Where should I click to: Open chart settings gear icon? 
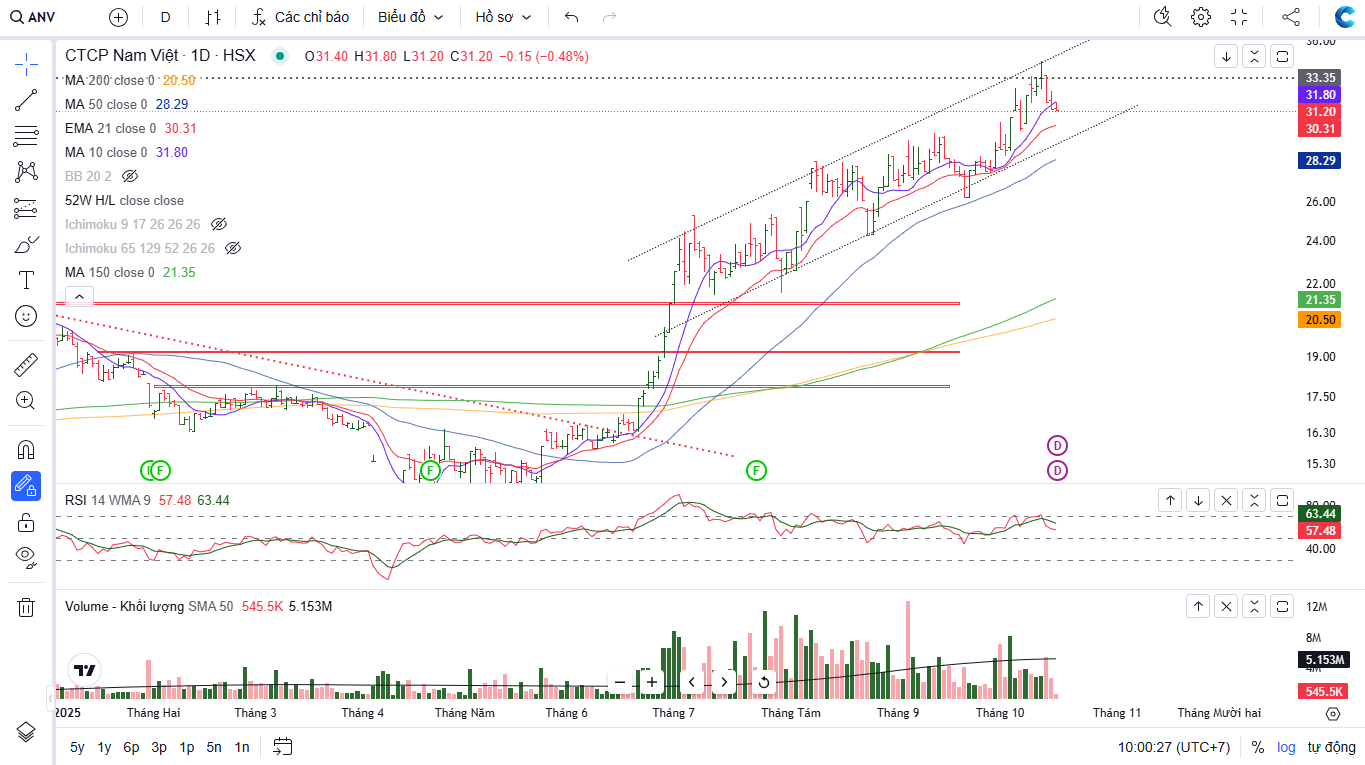pyautogui.click(x=1201, y=17)
